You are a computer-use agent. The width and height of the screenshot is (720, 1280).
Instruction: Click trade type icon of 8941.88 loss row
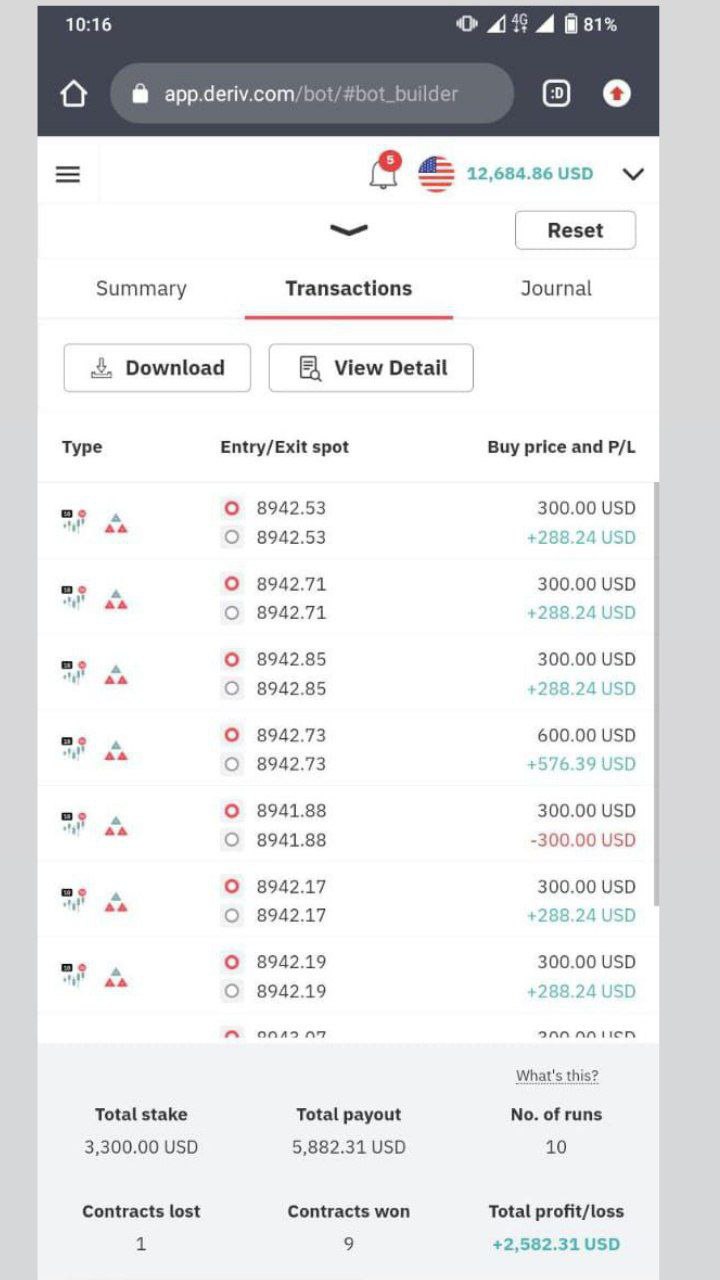pyautogui.click(x=116, y=825)
